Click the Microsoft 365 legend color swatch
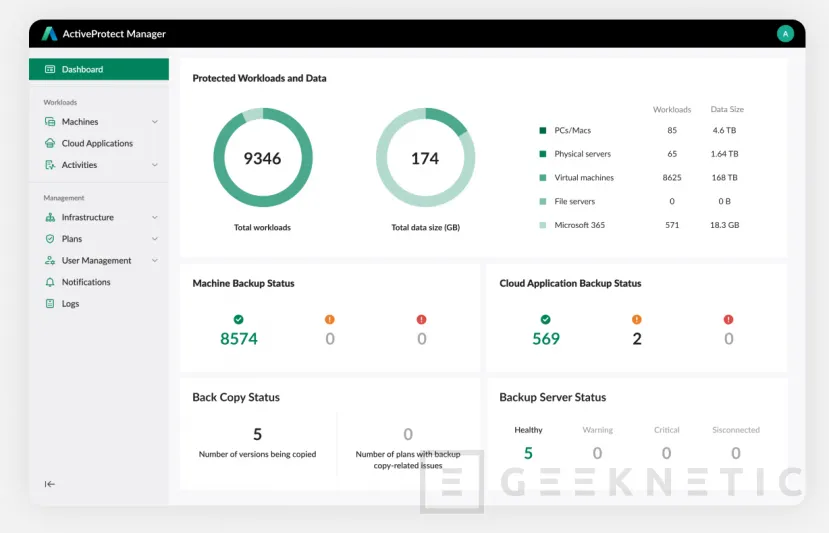The width and height of the screenshot is (829, 533). (x=542, y=225)
